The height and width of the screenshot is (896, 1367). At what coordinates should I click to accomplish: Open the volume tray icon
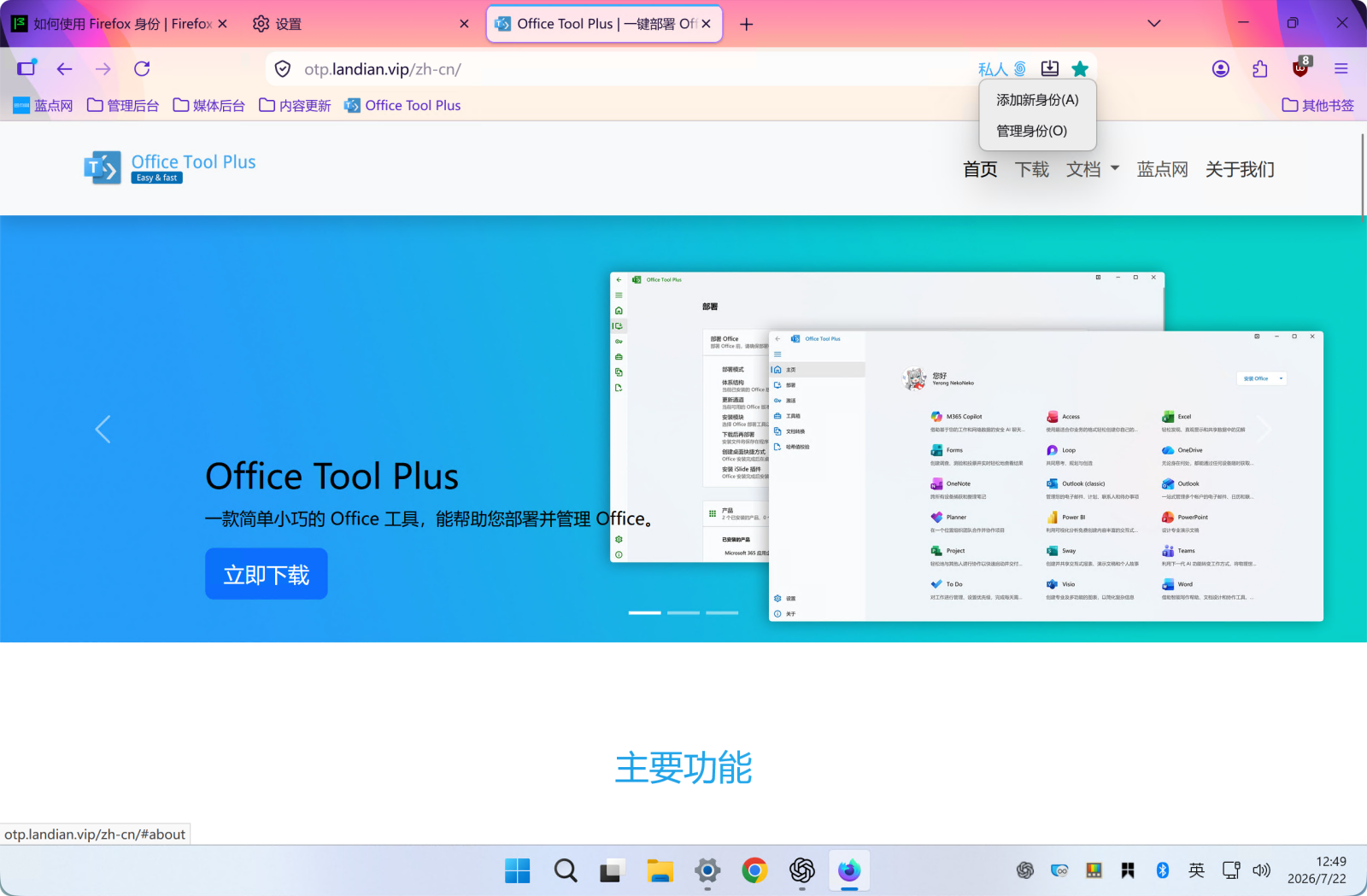click(x=1262, y=870)
